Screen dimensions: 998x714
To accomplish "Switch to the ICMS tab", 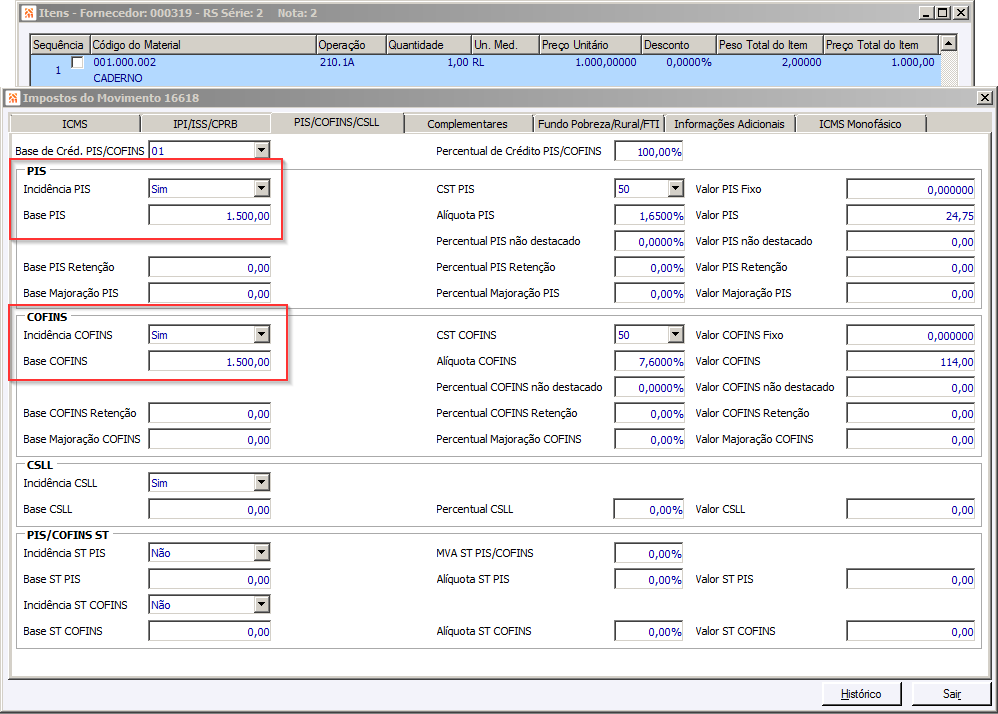I will pos(75,124).
